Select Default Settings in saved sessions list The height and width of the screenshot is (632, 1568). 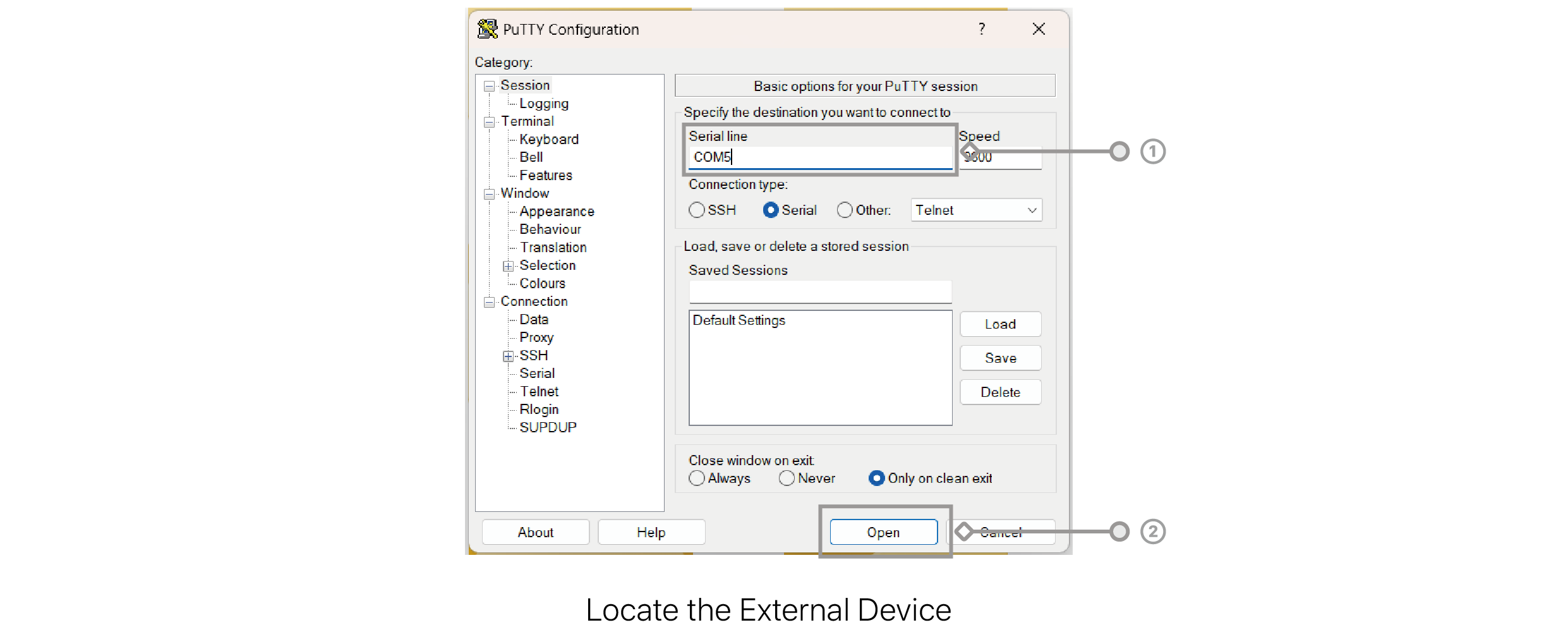point(739,320)
